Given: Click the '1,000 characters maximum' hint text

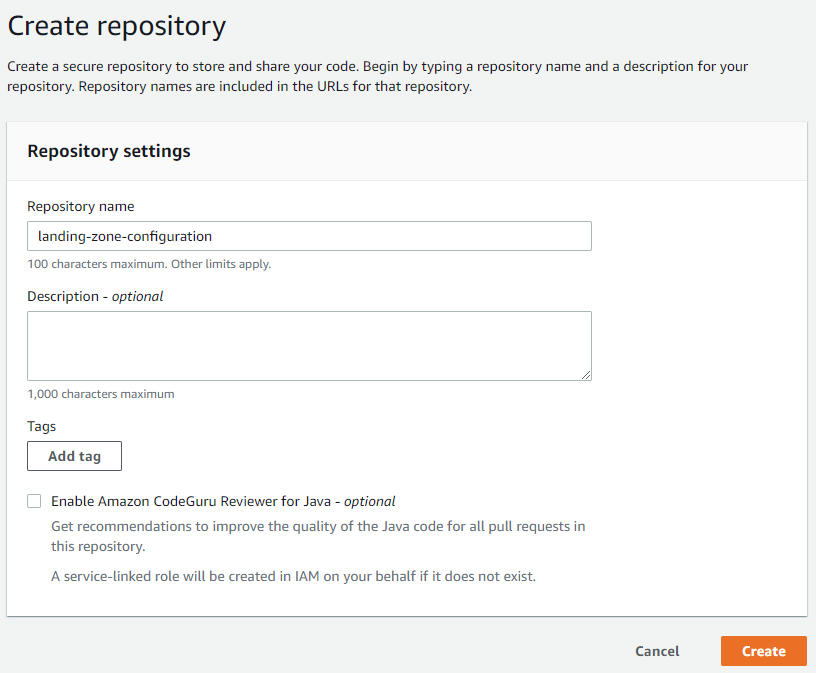Looking at the screenshot, I should (x=101, y=394).
